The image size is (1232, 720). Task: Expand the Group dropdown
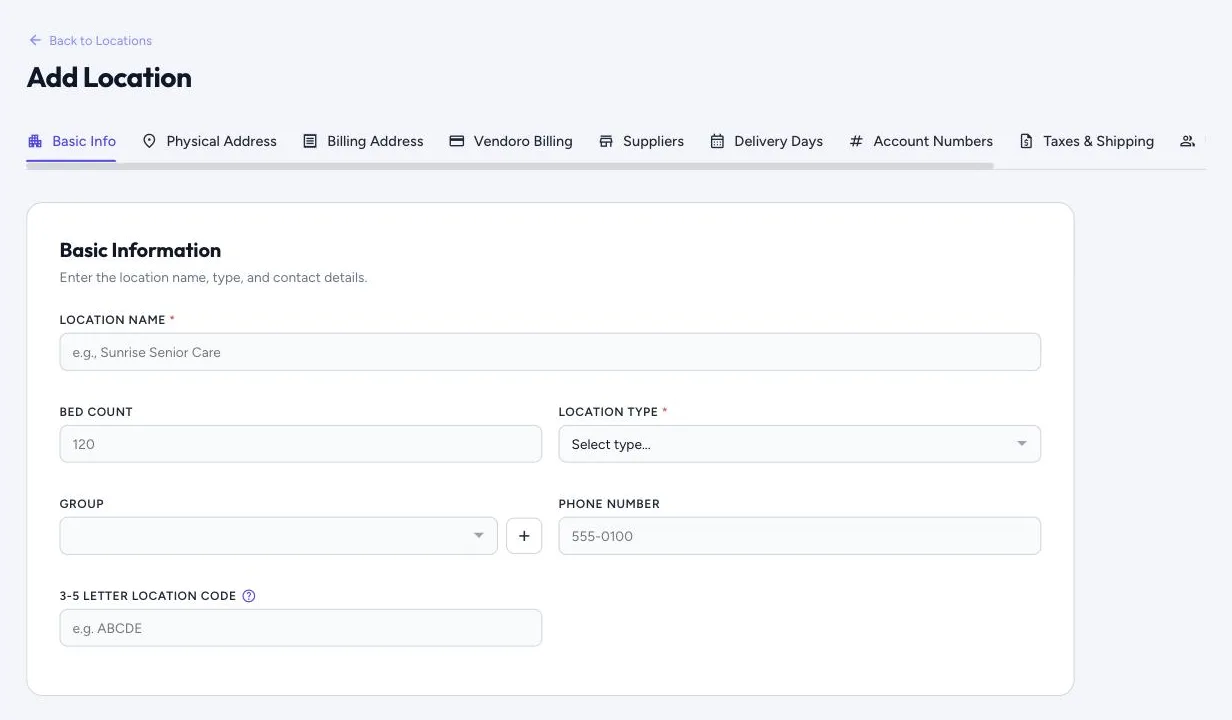tap(278, 536)
